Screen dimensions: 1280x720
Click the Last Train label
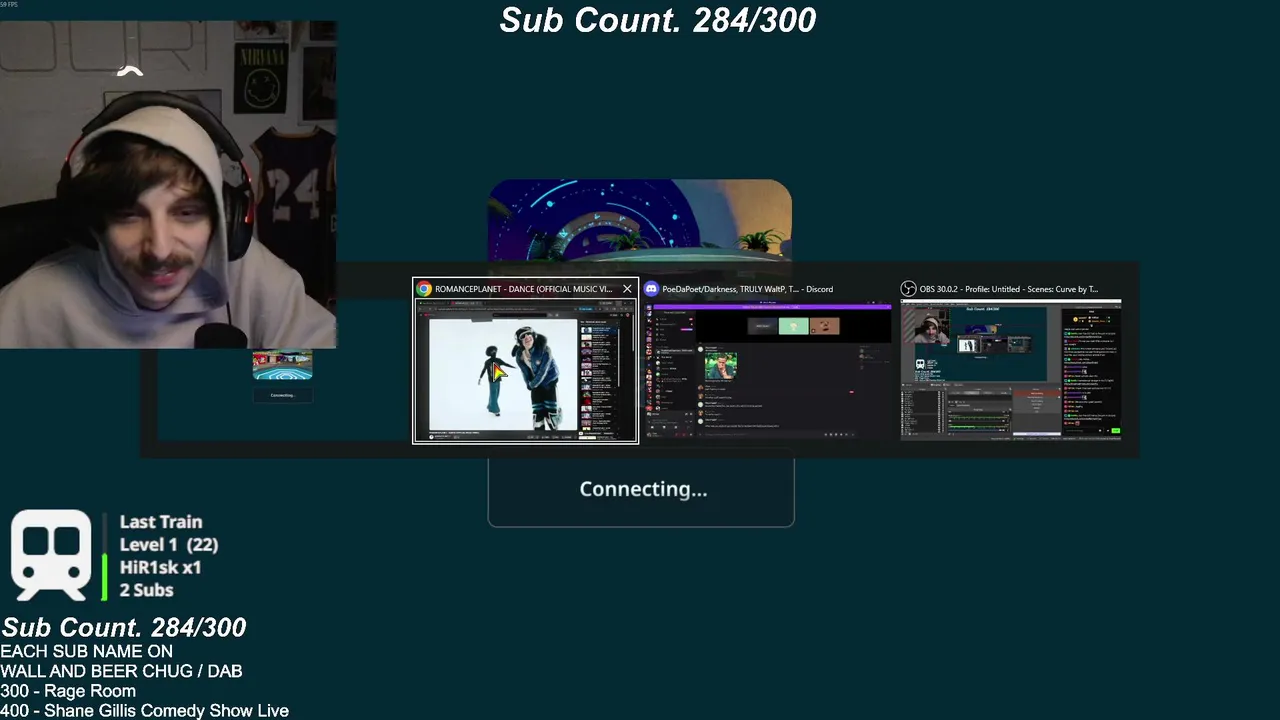pyautogui.click(x=161, y=522)
